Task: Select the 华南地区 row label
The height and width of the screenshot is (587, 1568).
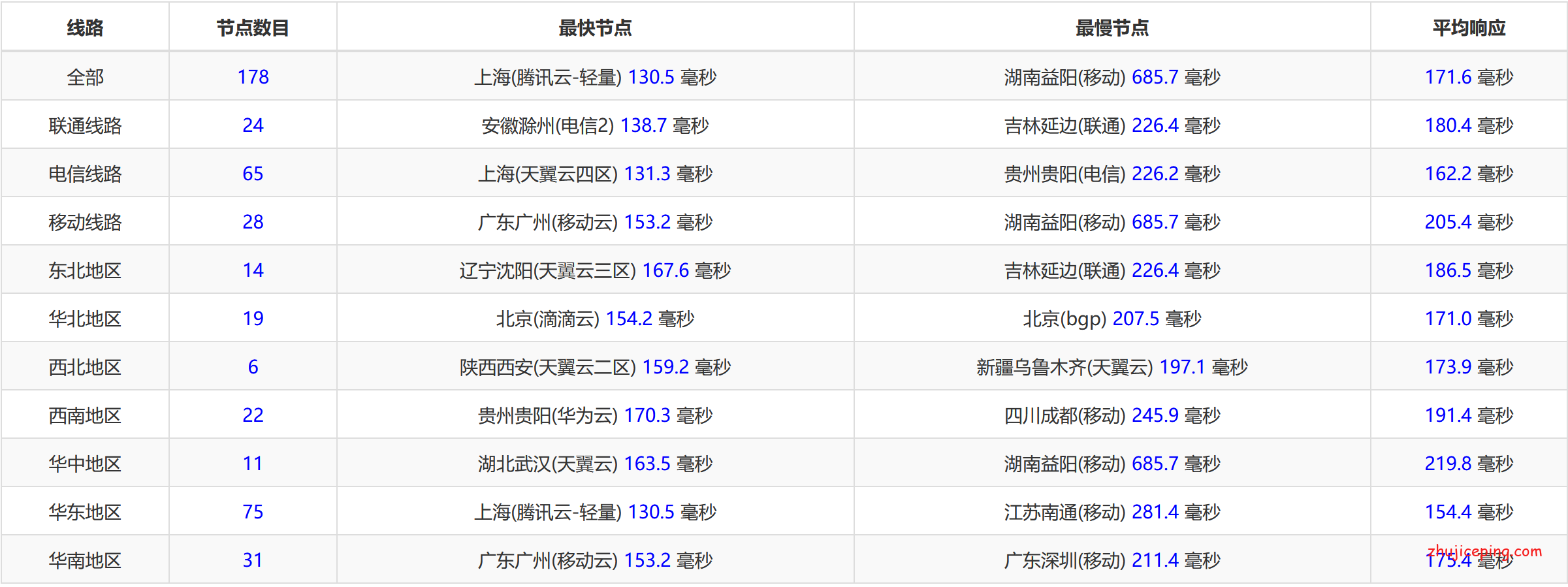Action: click(x=85, y=560)
